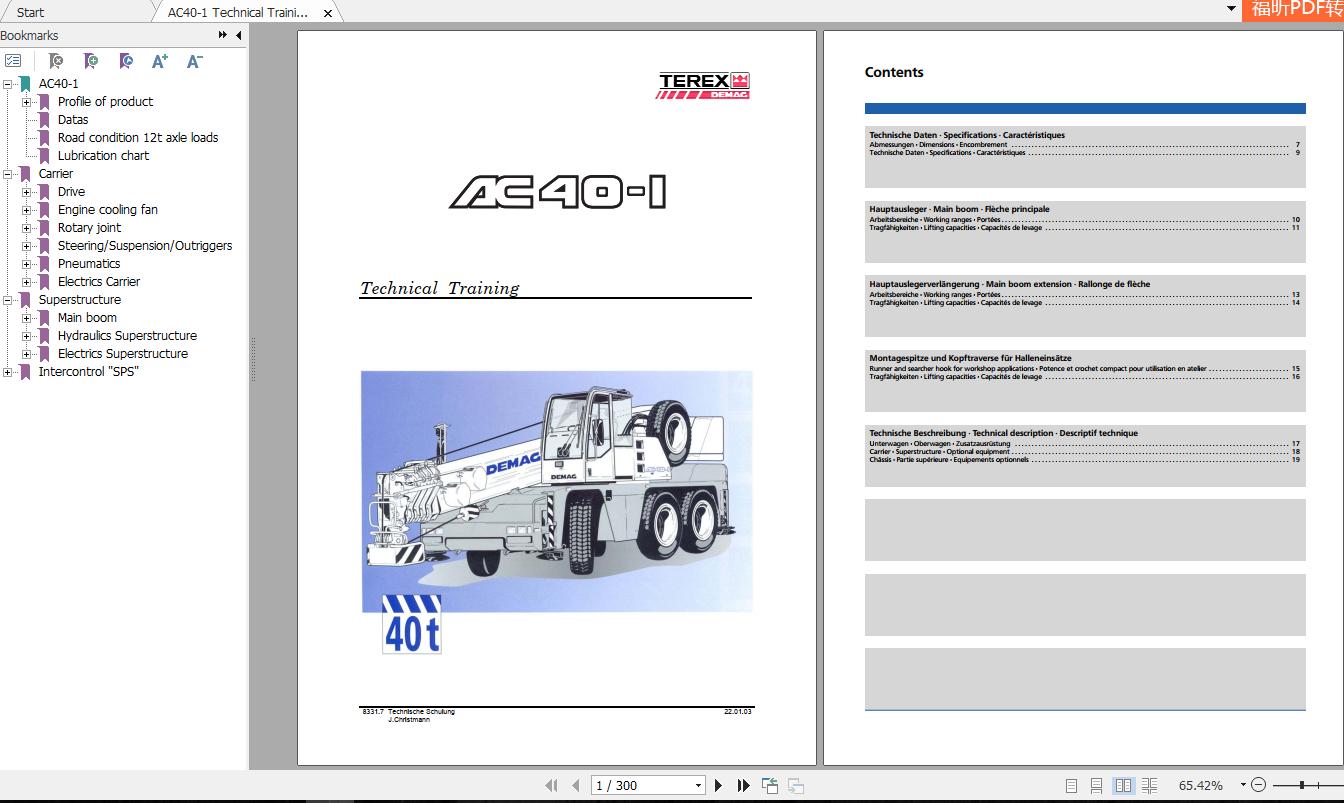Select the delete bookmark icon
Viewport: 1344px width, 803px height.
click(55, 61)
